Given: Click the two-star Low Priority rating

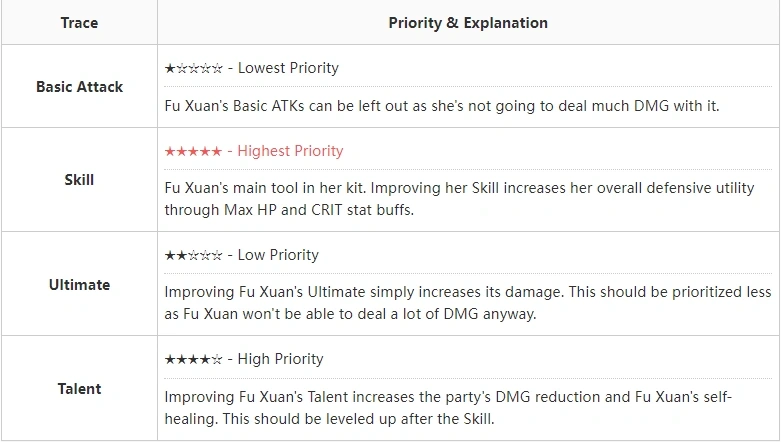Looking at the screenshot, I should 193,255.
